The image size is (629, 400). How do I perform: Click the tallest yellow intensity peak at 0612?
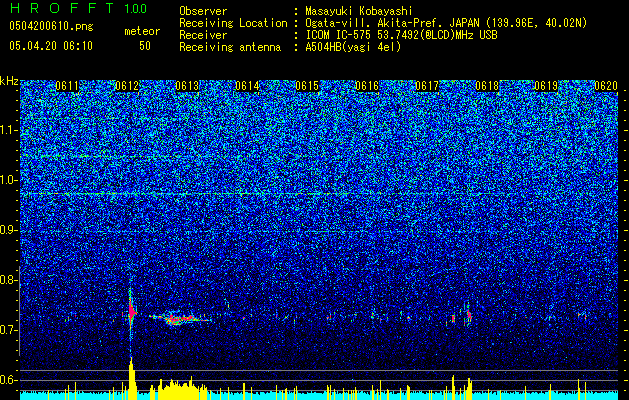pos(132,378)
